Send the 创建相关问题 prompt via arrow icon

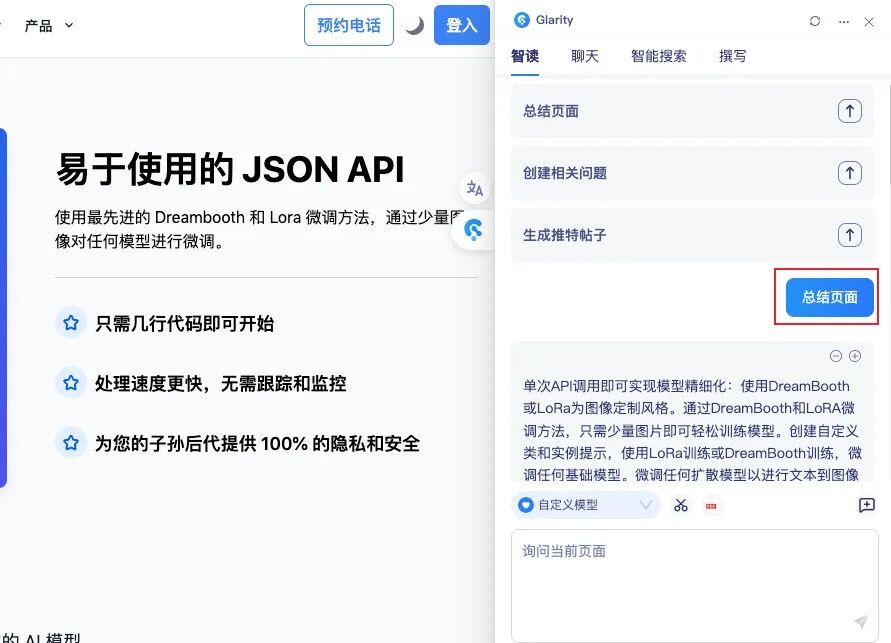point(849,173)
